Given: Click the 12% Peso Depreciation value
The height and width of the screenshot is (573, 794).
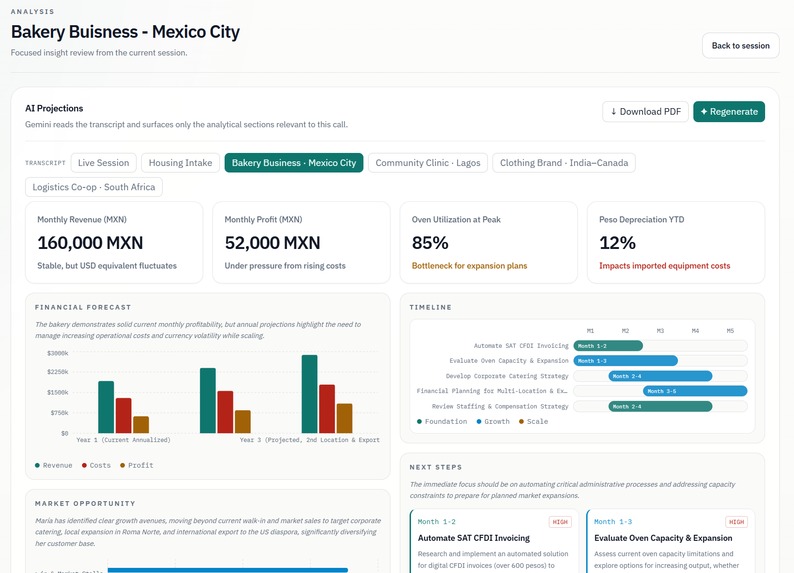Looking at the screenshot, I should point(617,243).
